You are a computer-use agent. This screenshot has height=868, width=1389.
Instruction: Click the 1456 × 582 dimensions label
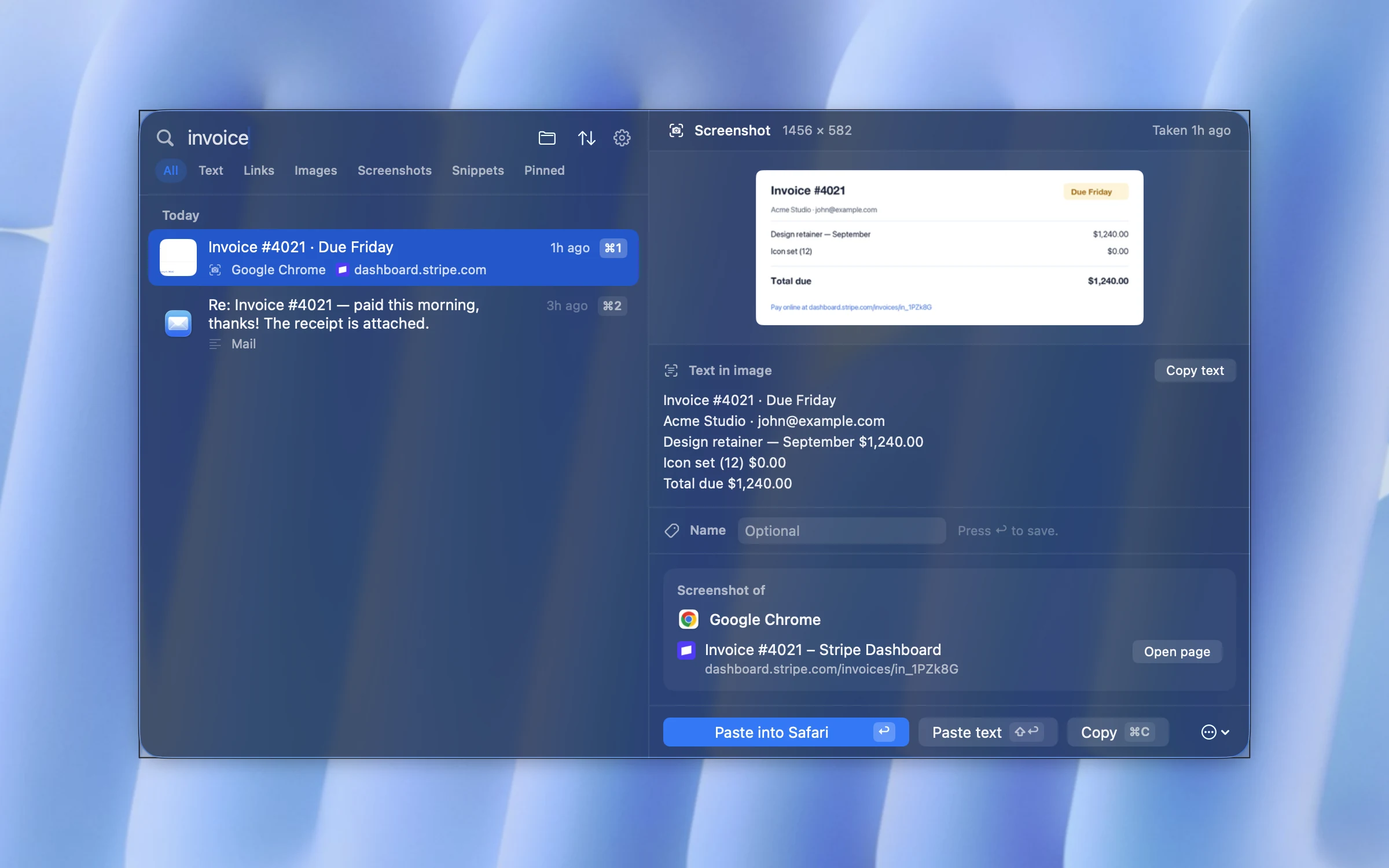tap(817, 130)
